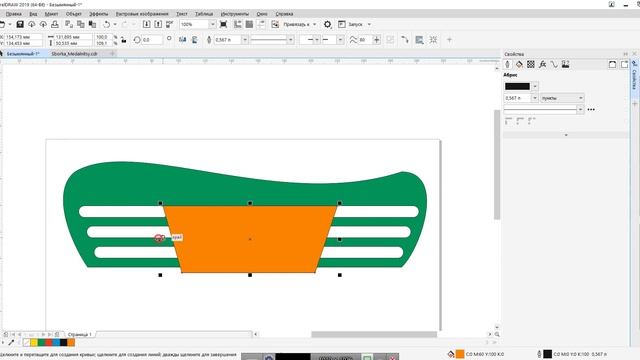
Task: Open the end arrowhead dropdown
Action: coord(340,40)
